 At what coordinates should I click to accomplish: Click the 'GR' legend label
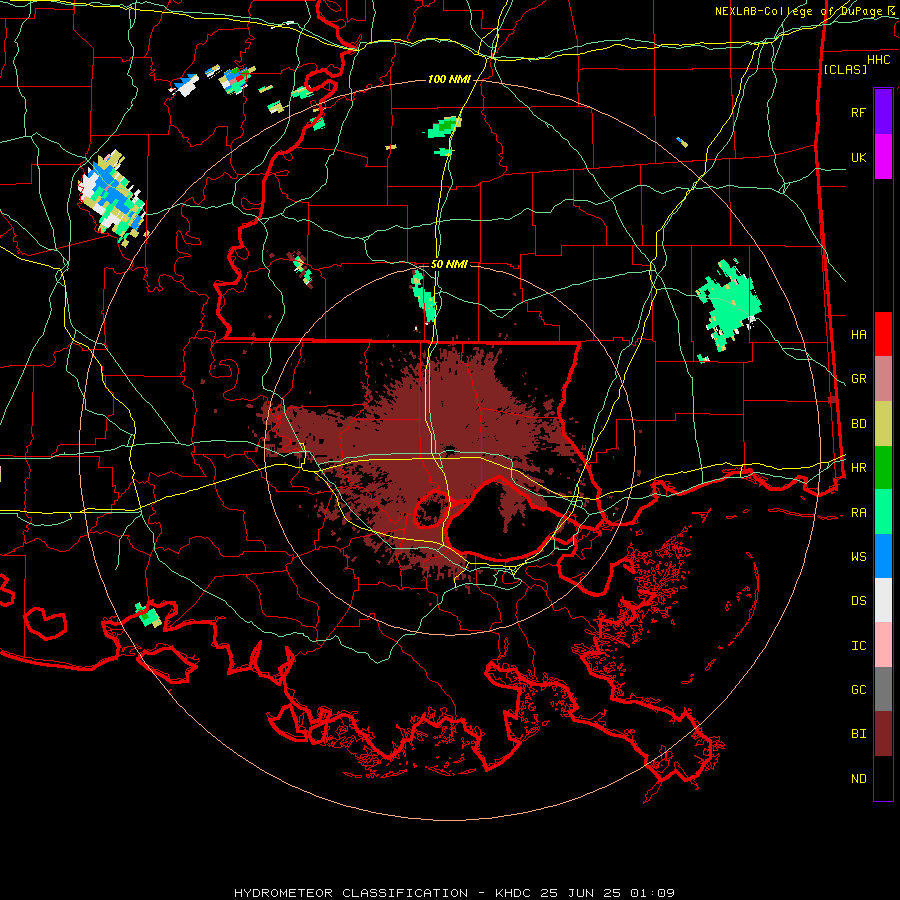click(858, 379)
